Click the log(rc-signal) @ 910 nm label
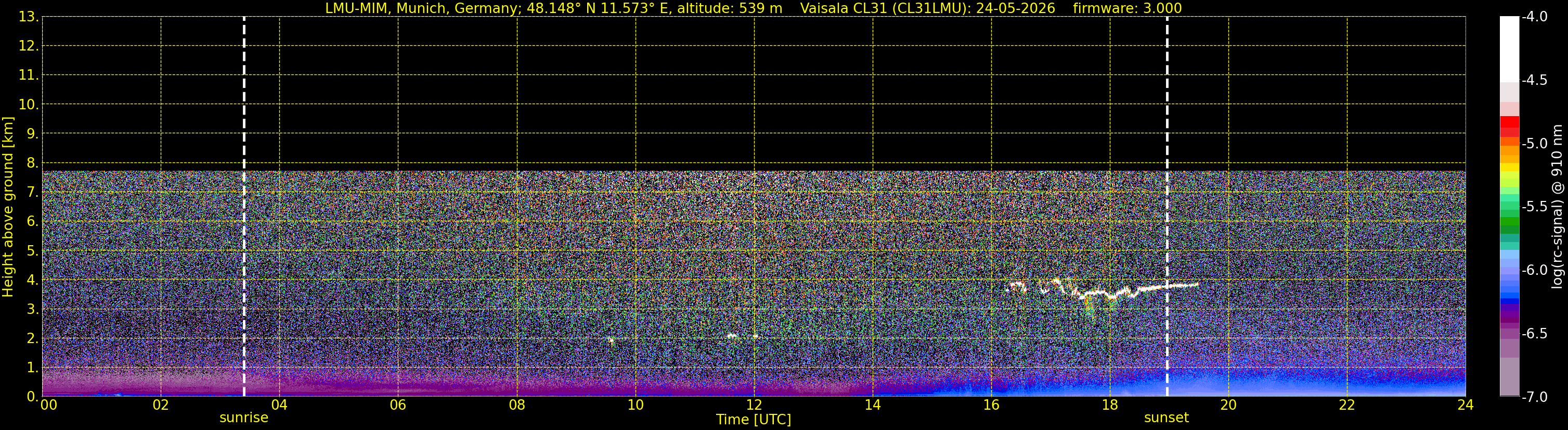Screen dimensions: 1568x430 tap(1558, 207)
